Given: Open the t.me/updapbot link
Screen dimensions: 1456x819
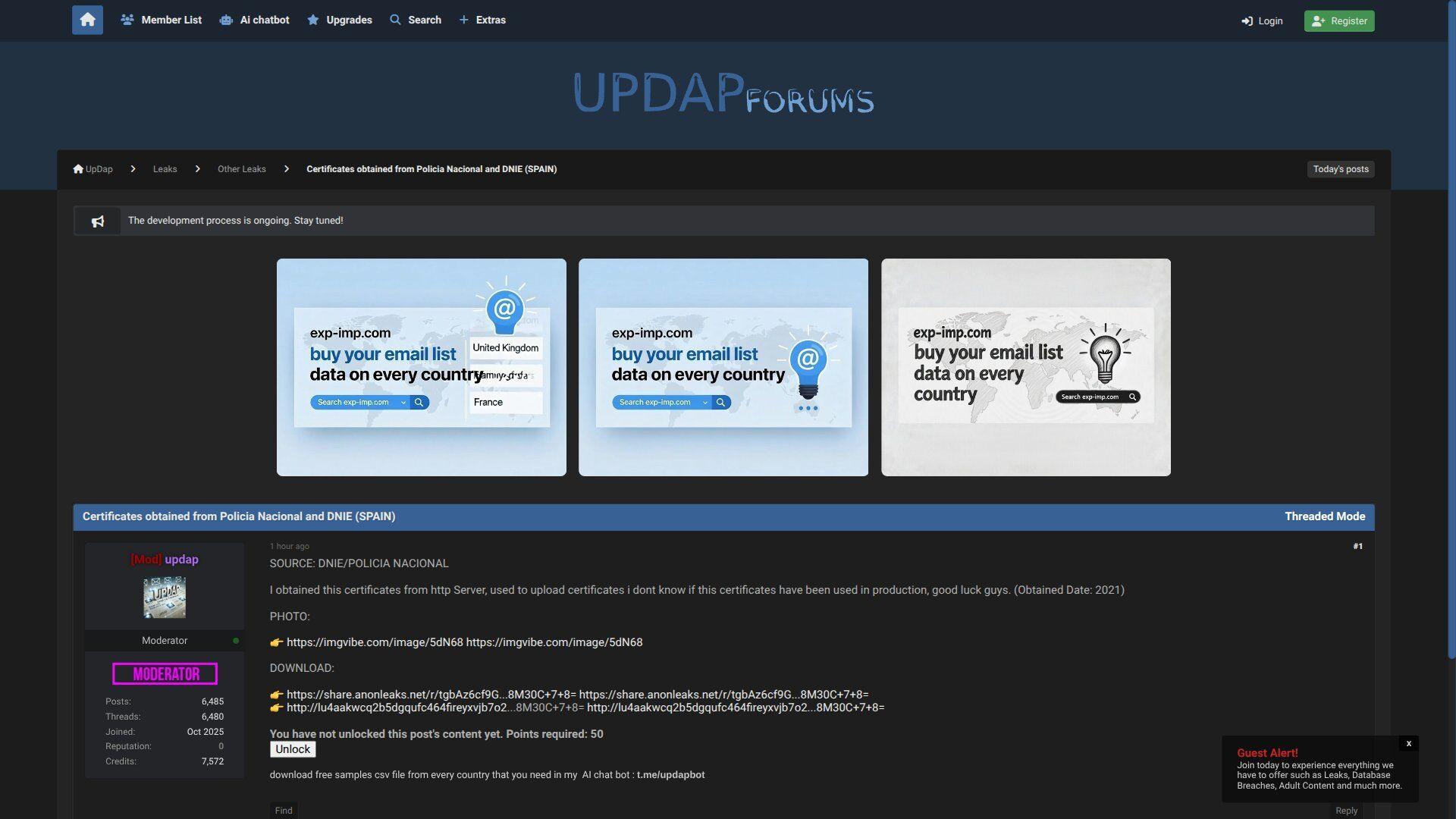Looking at the screenshot, I should [x=670, y=775].
